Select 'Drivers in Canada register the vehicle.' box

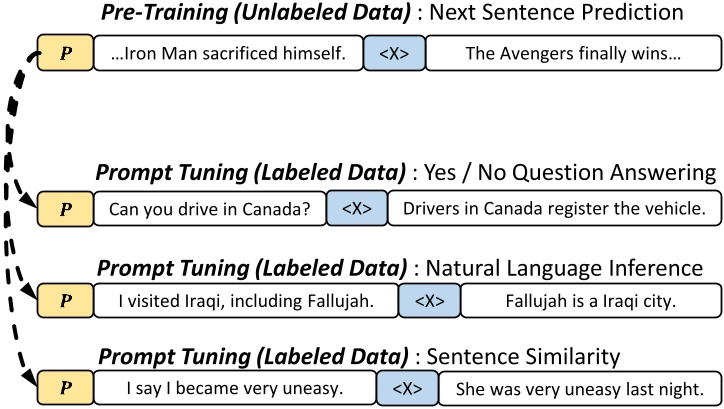point(553,209)
